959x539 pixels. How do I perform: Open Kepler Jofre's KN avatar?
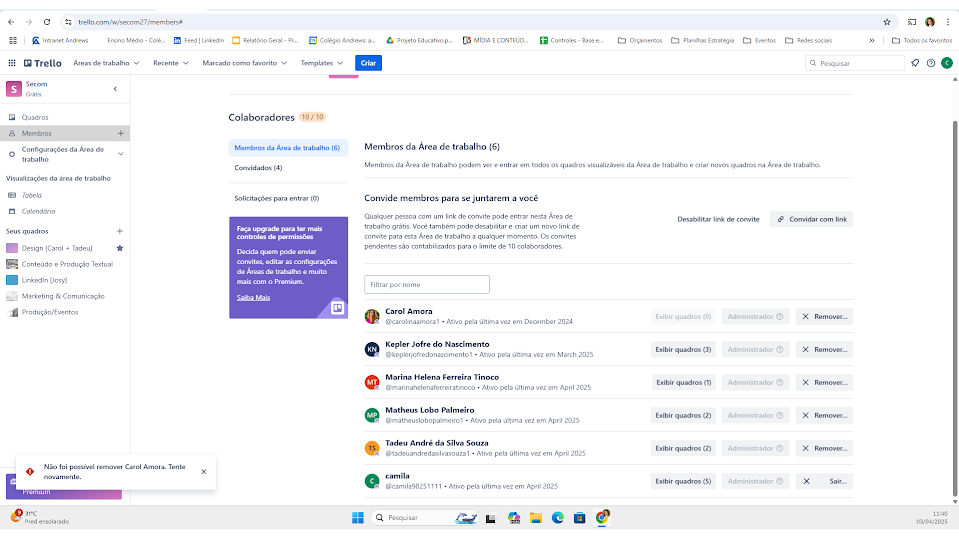[372, 349]
